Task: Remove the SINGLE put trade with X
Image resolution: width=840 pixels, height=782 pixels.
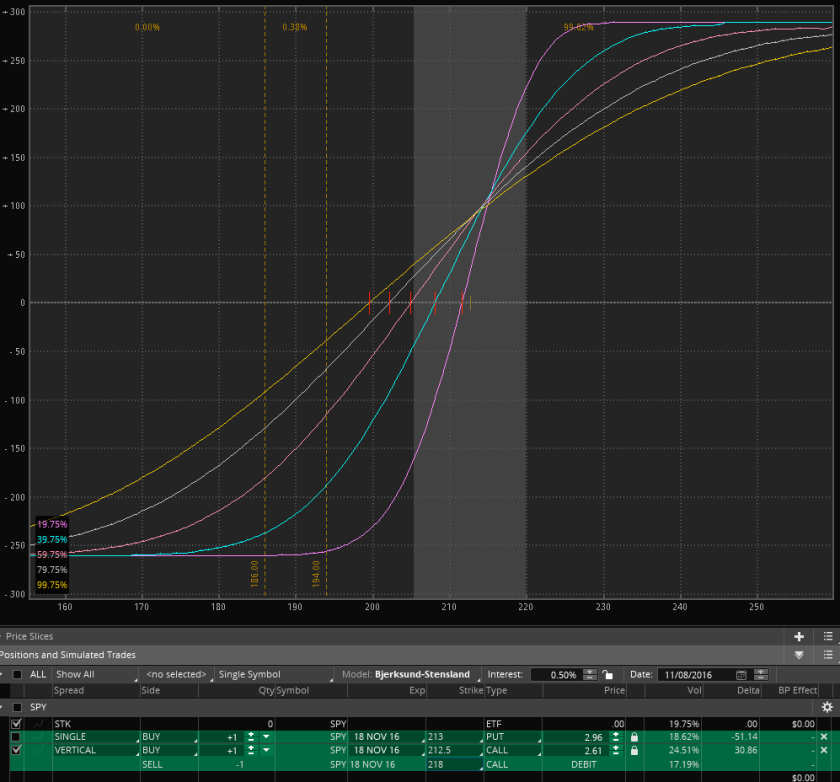Action: 824,737
